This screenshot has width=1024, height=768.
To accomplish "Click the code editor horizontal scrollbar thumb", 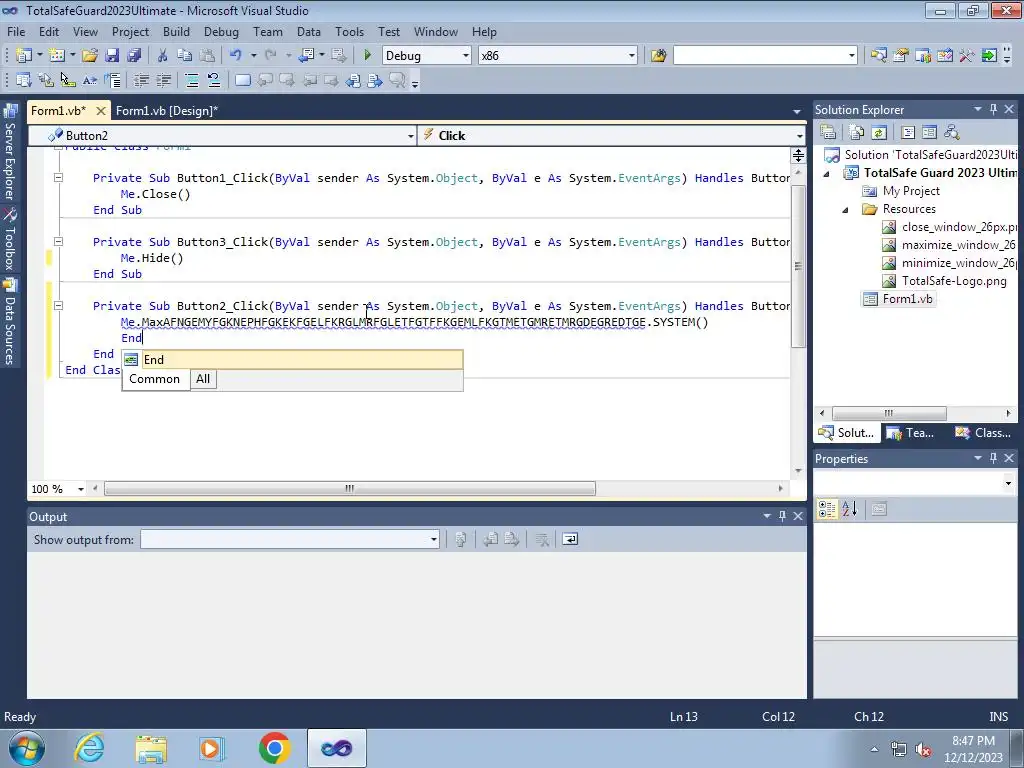I will point(350,488).
